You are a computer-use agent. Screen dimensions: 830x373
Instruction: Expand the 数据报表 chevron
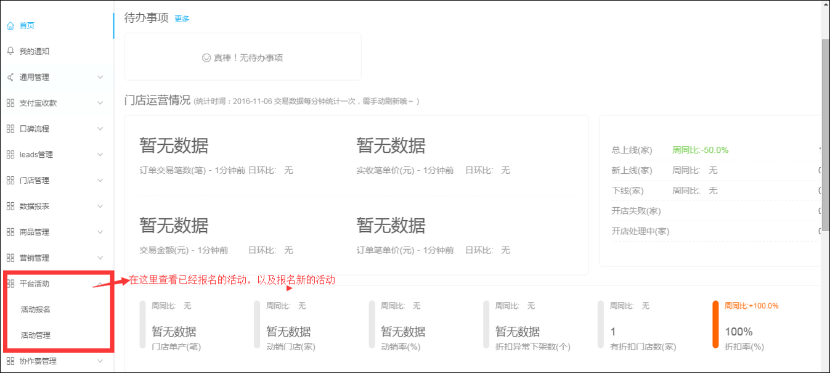101,206
